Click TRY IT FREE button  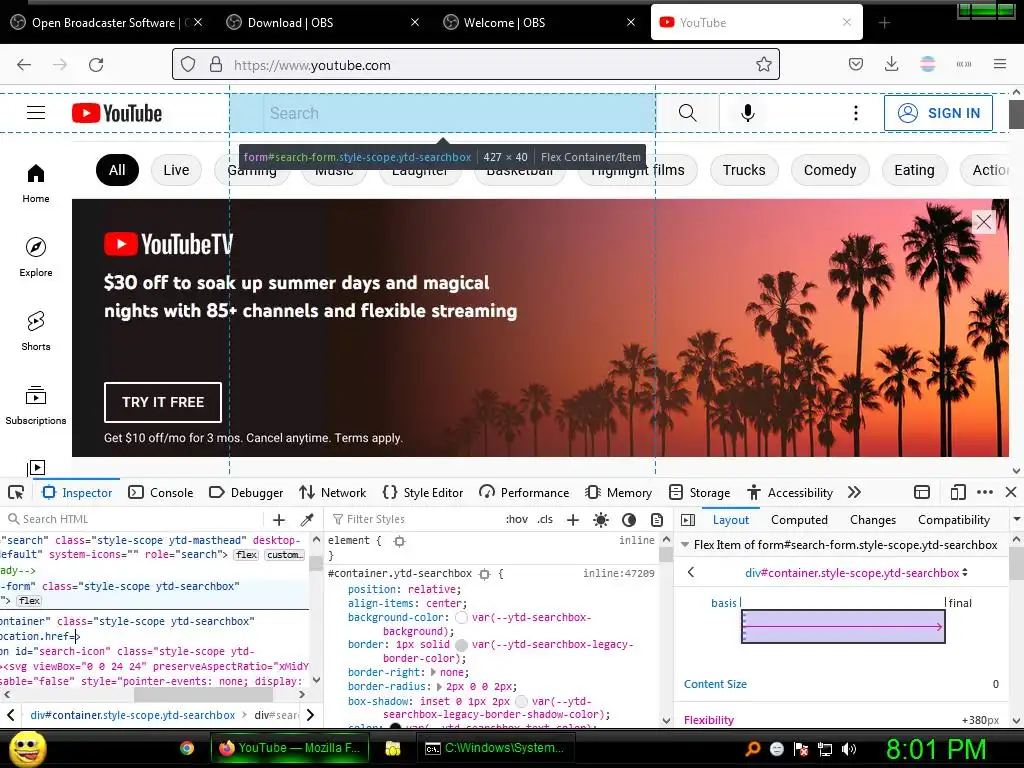click(x=163, y=402)
